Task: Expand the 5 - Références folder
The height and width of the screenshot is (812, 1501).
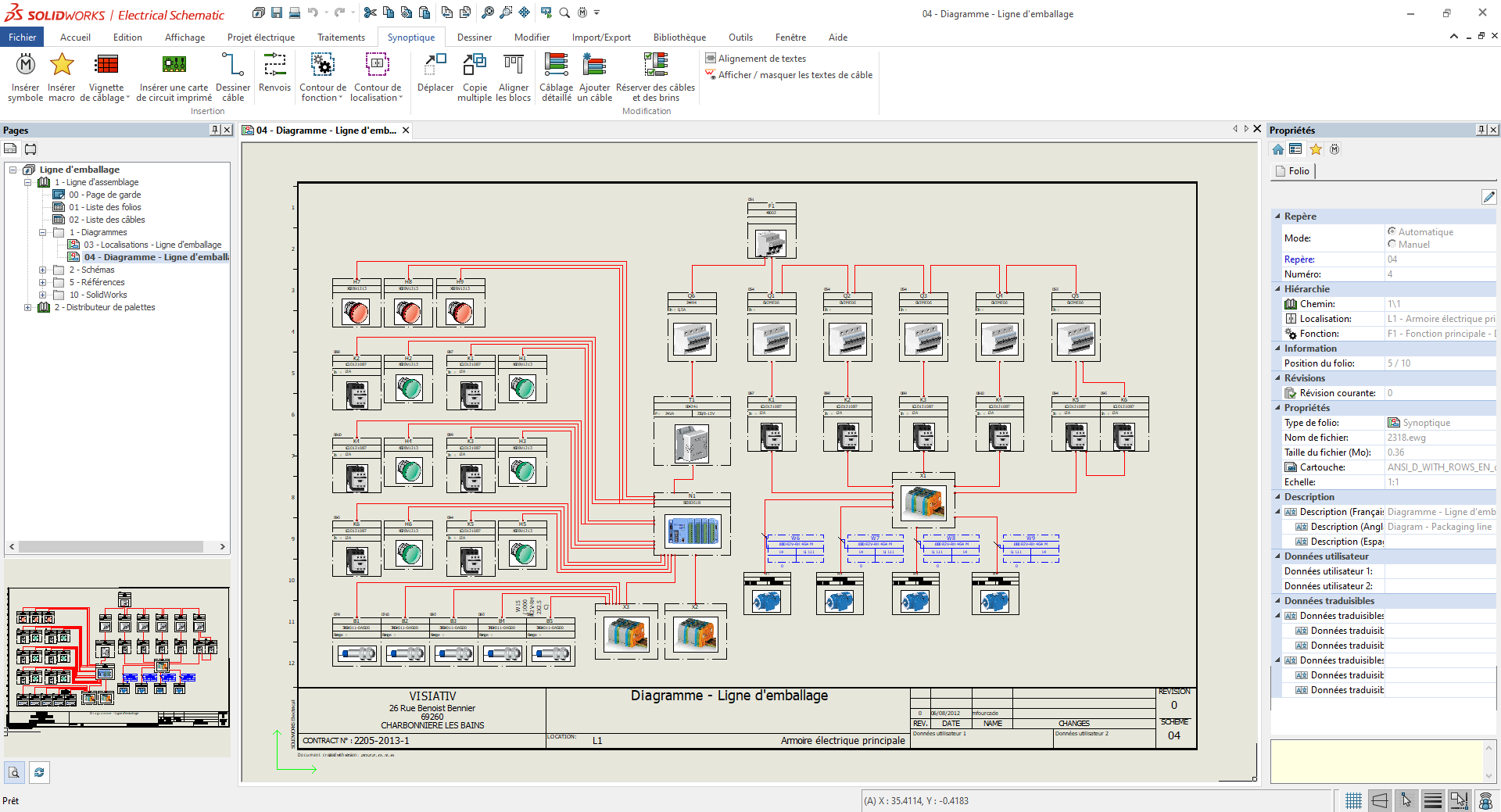Action: coord(43,282)
